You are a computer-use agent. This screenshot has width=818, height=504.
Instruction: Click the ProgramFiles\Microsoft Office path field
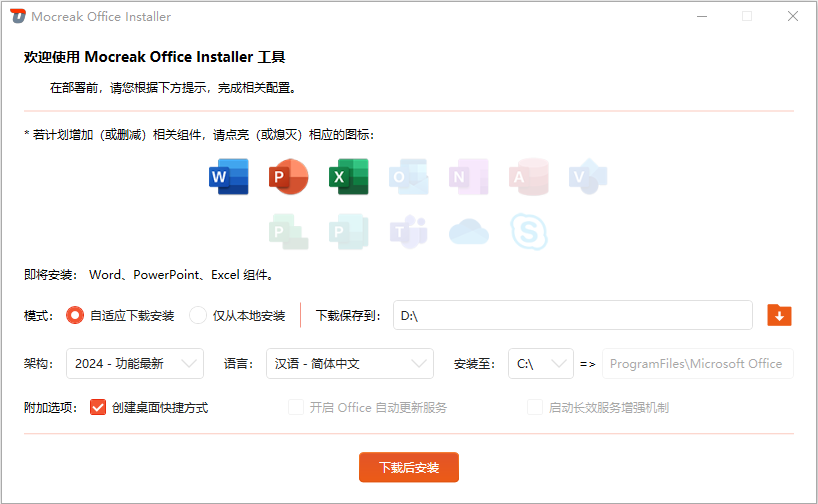(697, 364)
